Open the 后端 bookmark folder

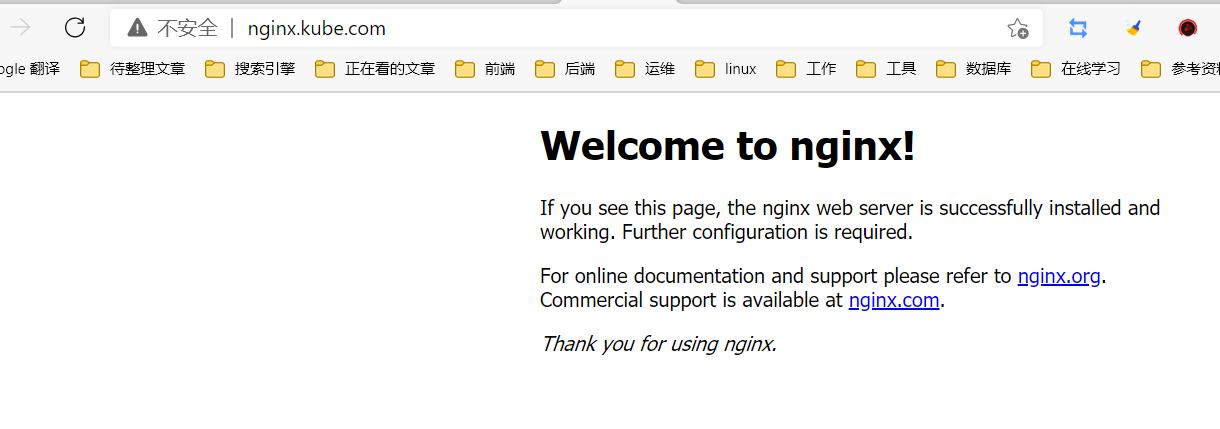[565, 69]
